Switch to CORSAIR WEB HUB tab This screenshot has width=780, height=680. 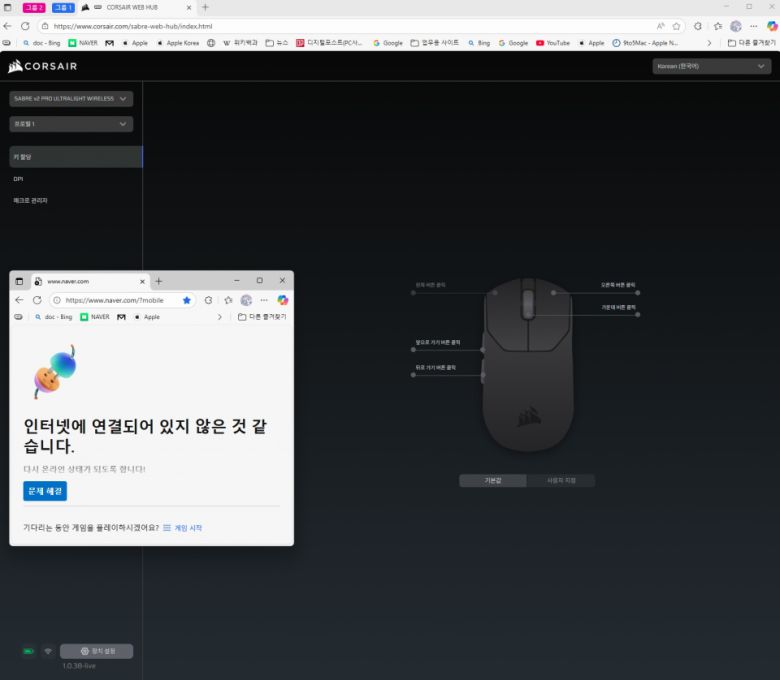(137, 7)
